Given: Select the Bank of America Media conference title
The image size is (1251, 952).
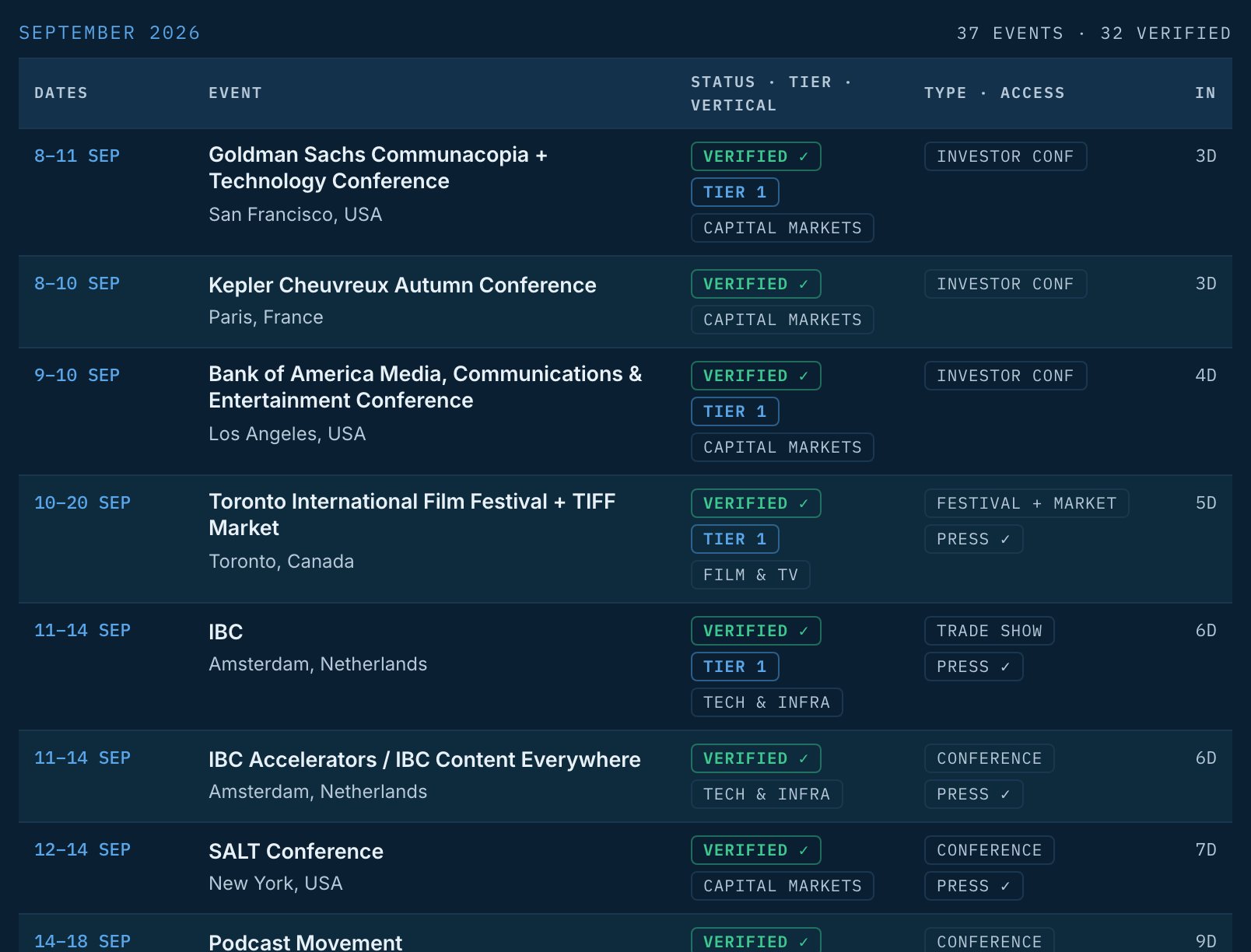Looking at the screenshot, I should click(426, 387).
